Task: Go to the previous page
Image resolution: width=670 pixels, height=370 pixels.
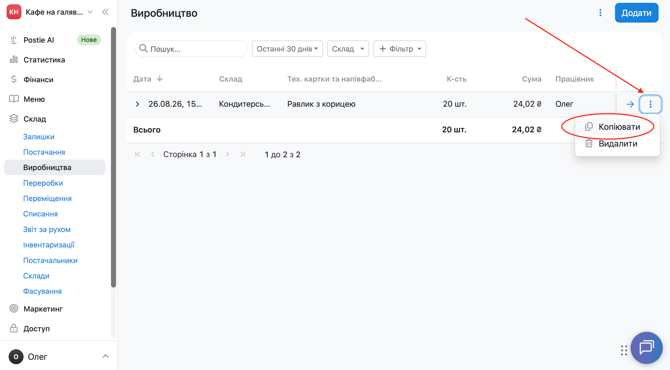Action: (153, 154)
